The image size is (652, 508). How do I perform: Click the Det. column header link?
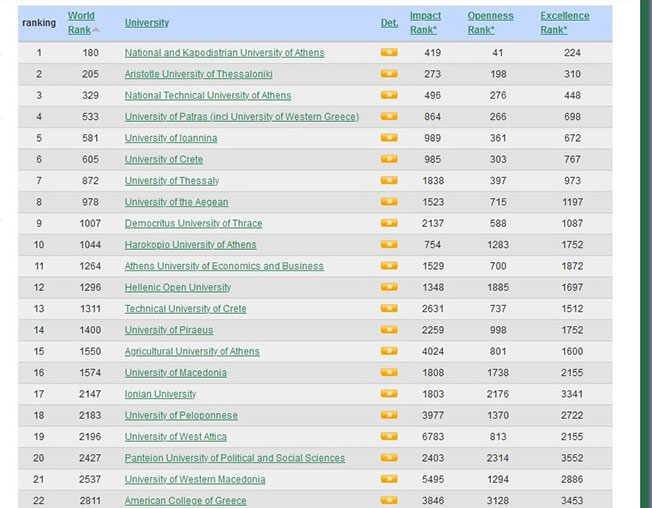(x=389, y=23)
